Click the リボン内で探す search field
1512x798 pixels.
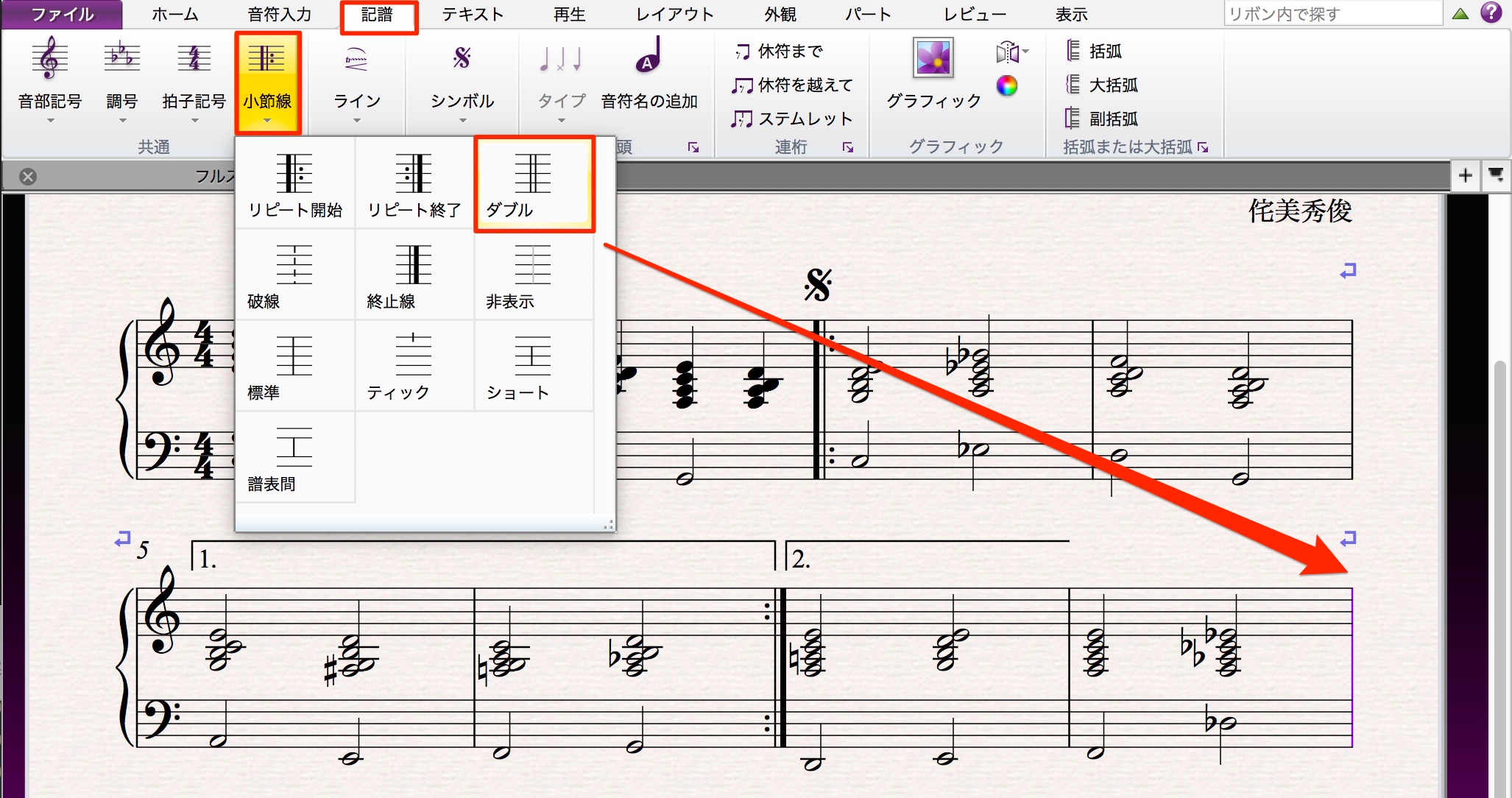1333,13
